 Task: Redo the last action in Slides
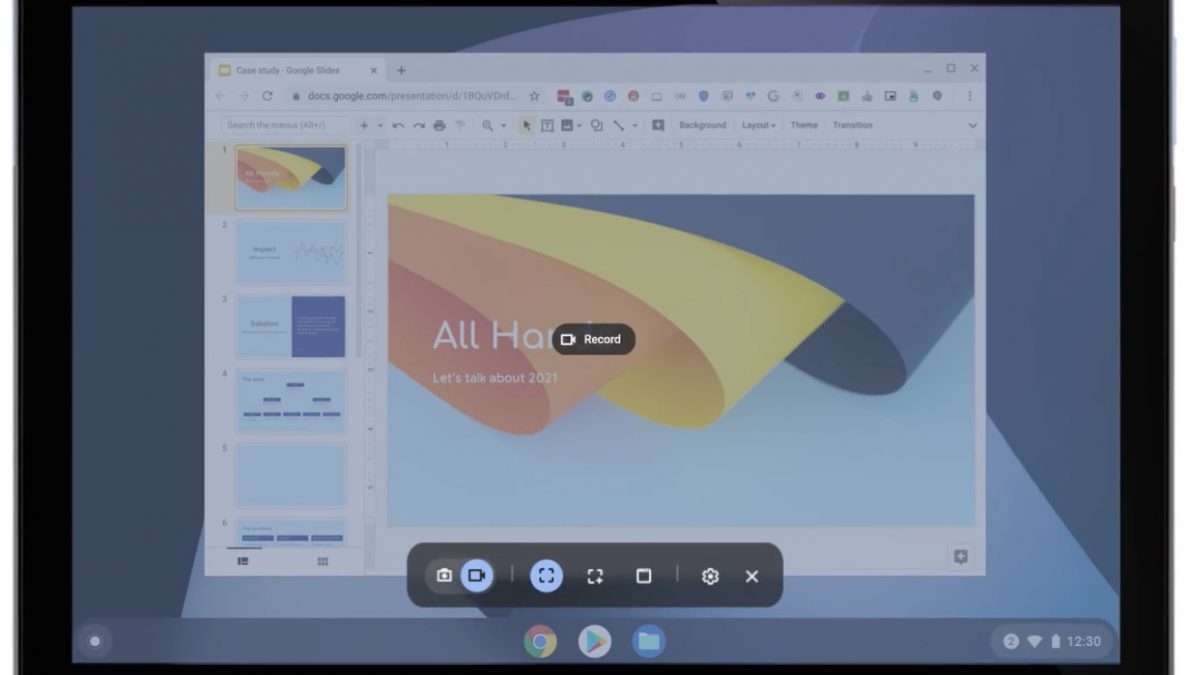pos(419,125)
